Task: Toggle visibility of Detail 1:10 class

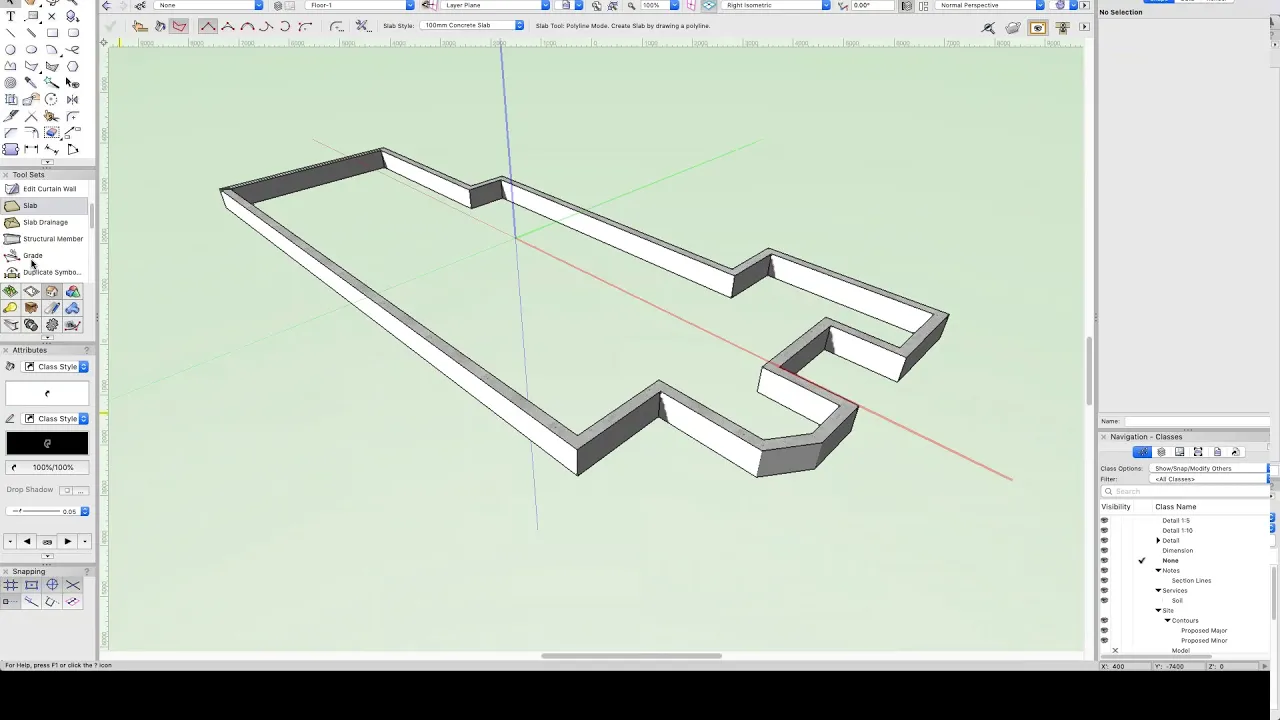Action: 1104,530
